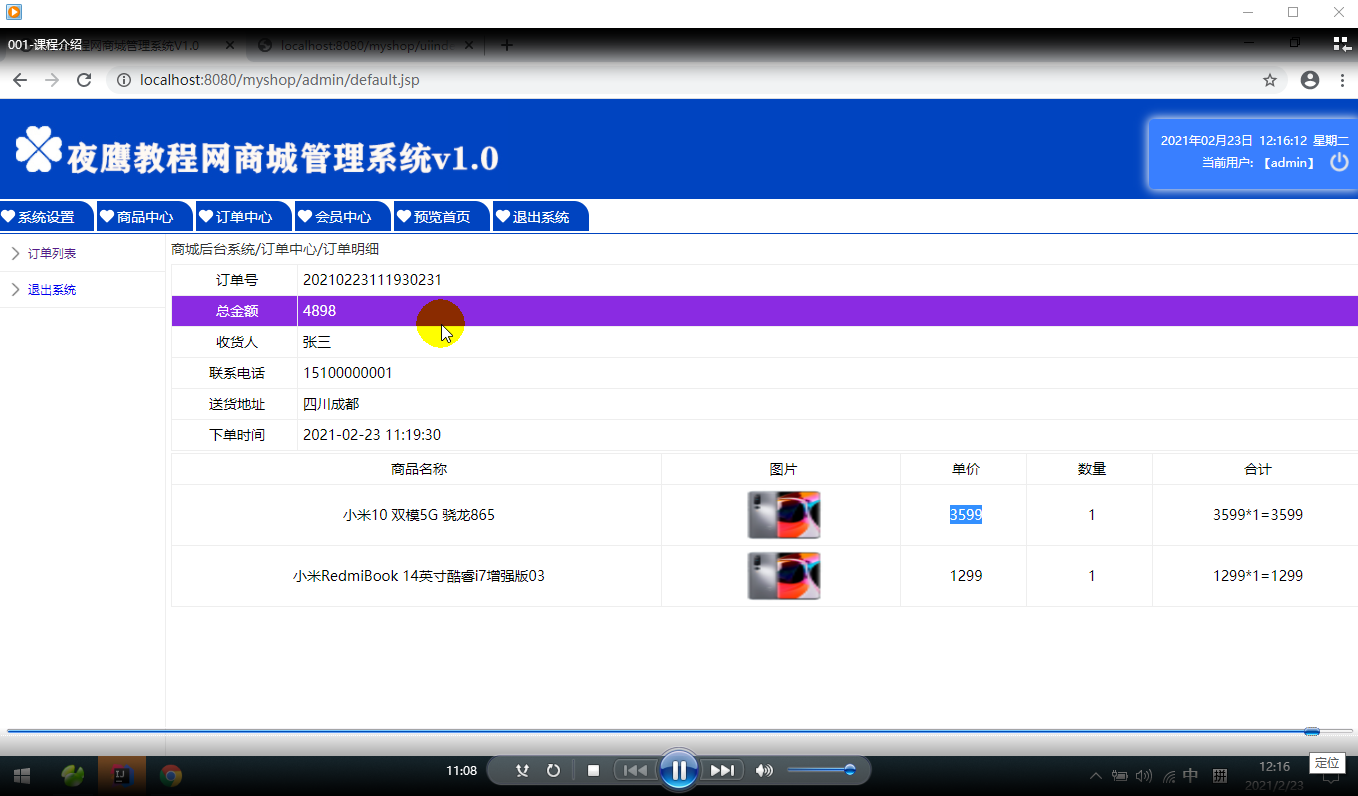Click the 小米10 product thumbnail image
Viewport: 1358px width, 796px height.
[x=784, y=515]
